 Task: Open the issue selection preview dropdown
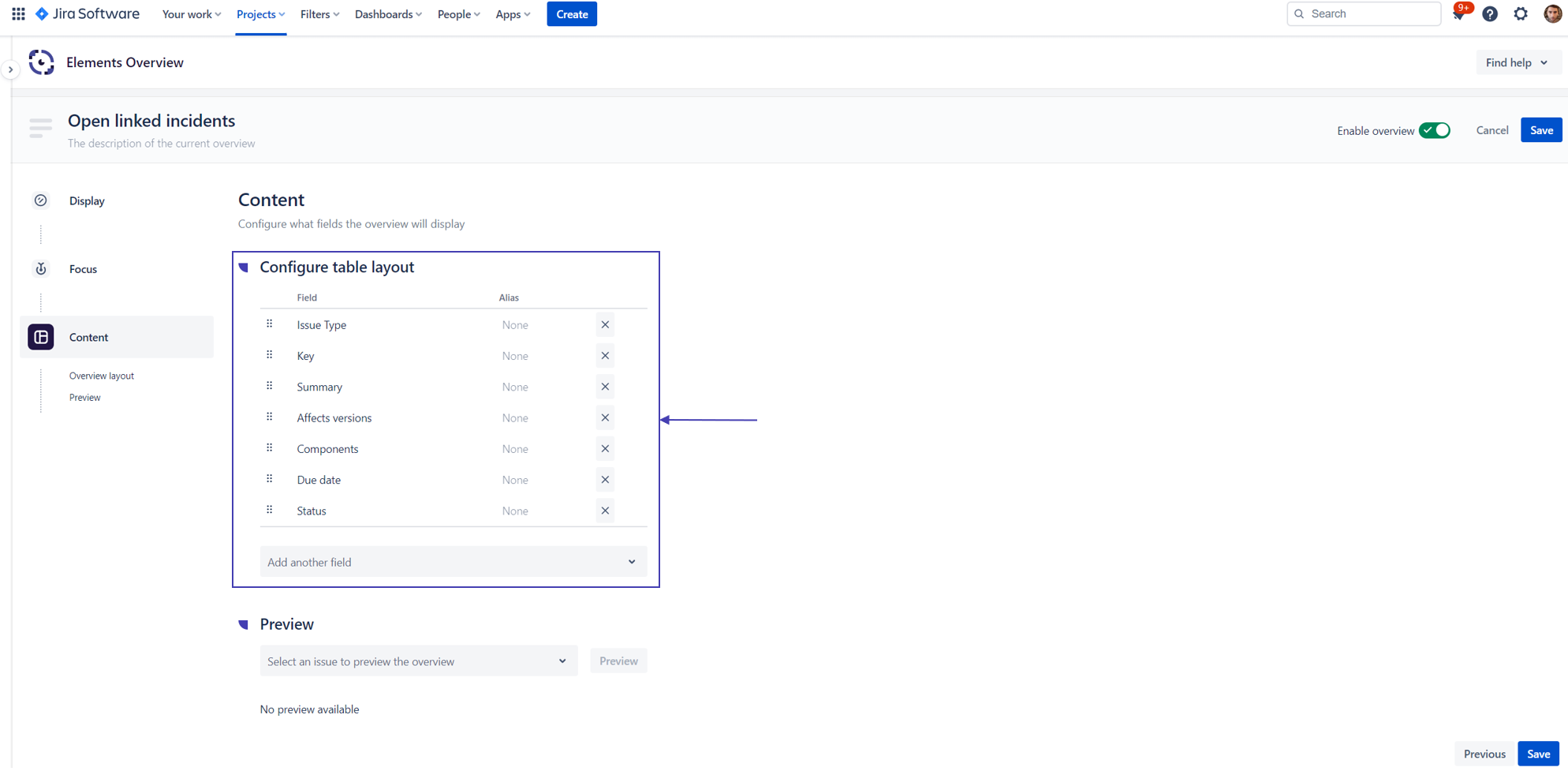pyautogui.click(x=418, y=661)
